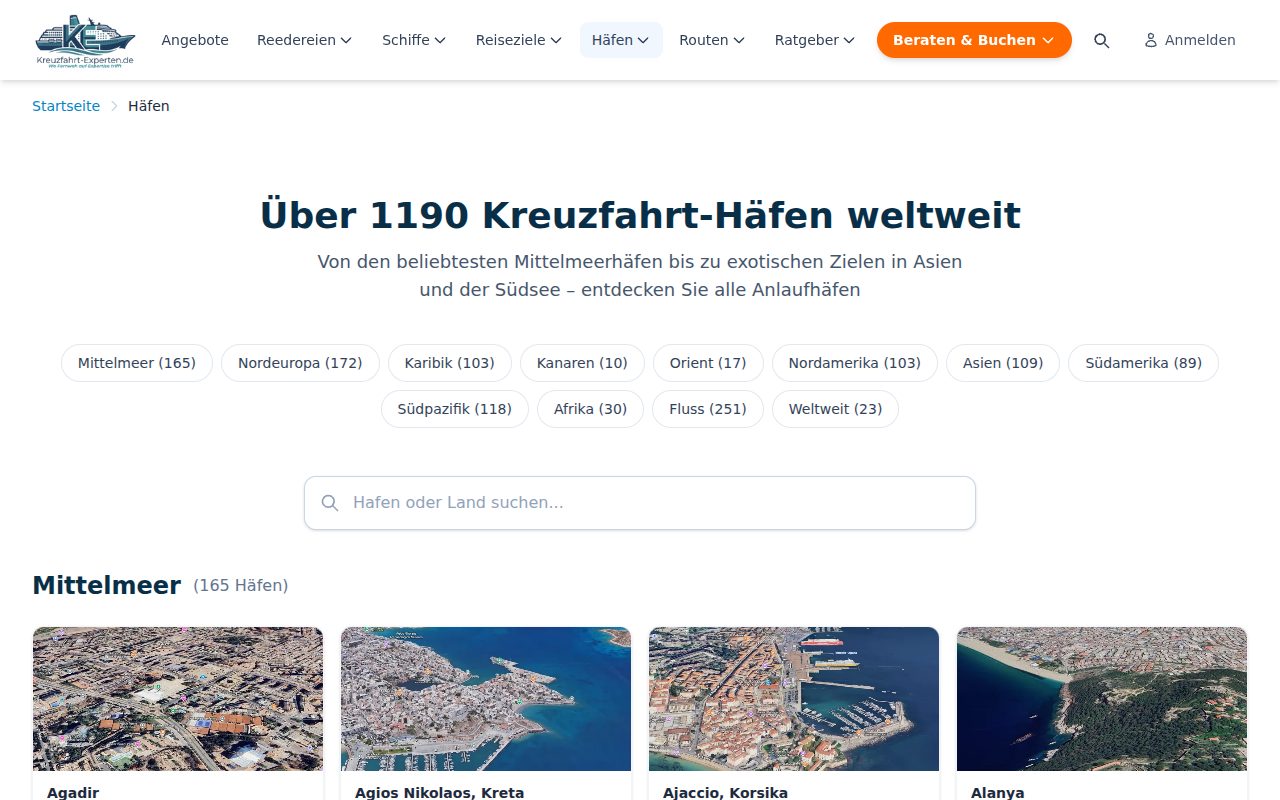Select the Orient (17) region chip

[x=708, y=363]
